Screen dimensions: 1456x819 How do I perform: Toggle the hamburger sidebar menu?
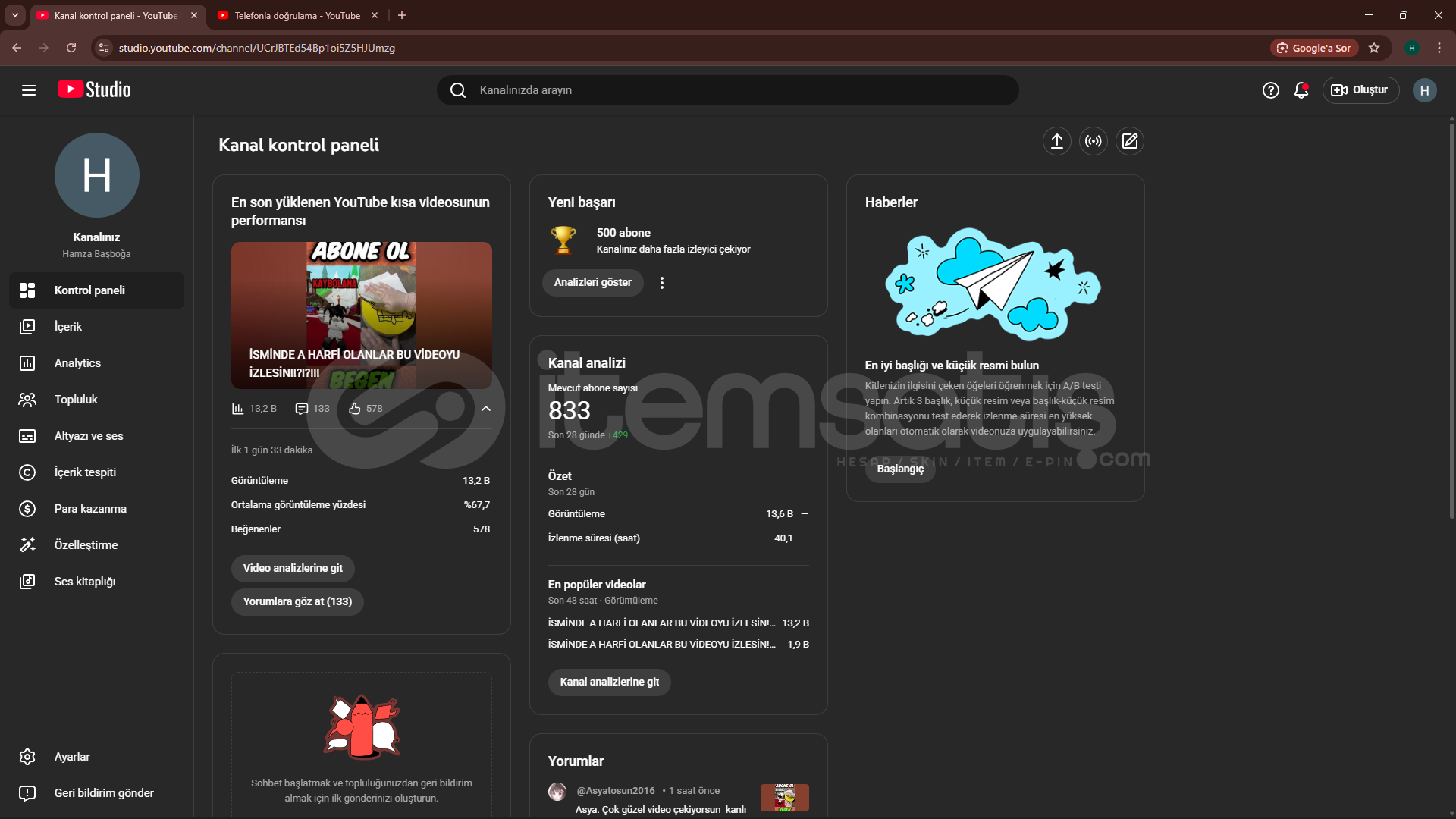pos(29,90)
